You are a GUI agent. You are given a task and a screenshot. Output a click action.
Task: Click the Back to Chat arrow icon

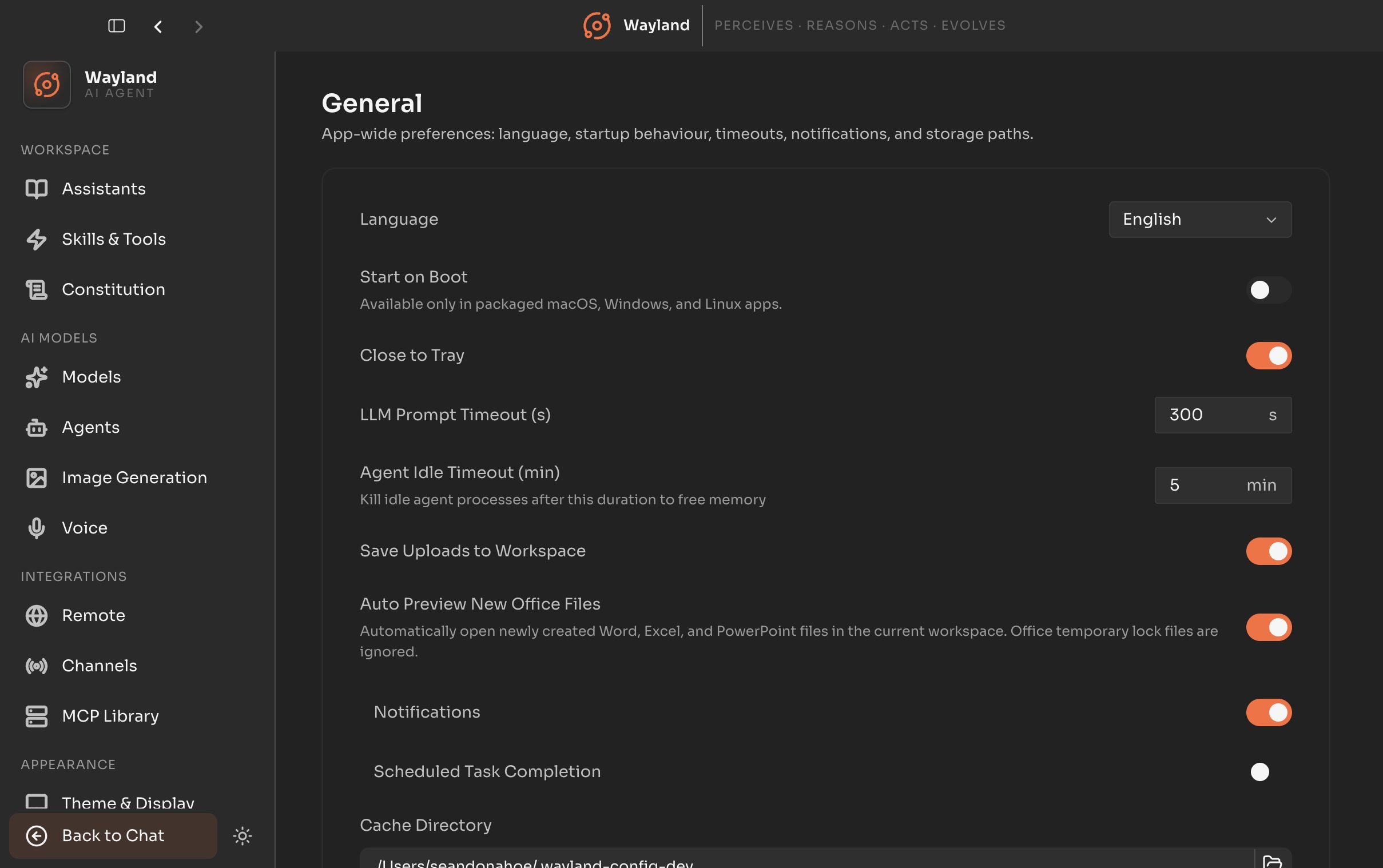[36, 836]
